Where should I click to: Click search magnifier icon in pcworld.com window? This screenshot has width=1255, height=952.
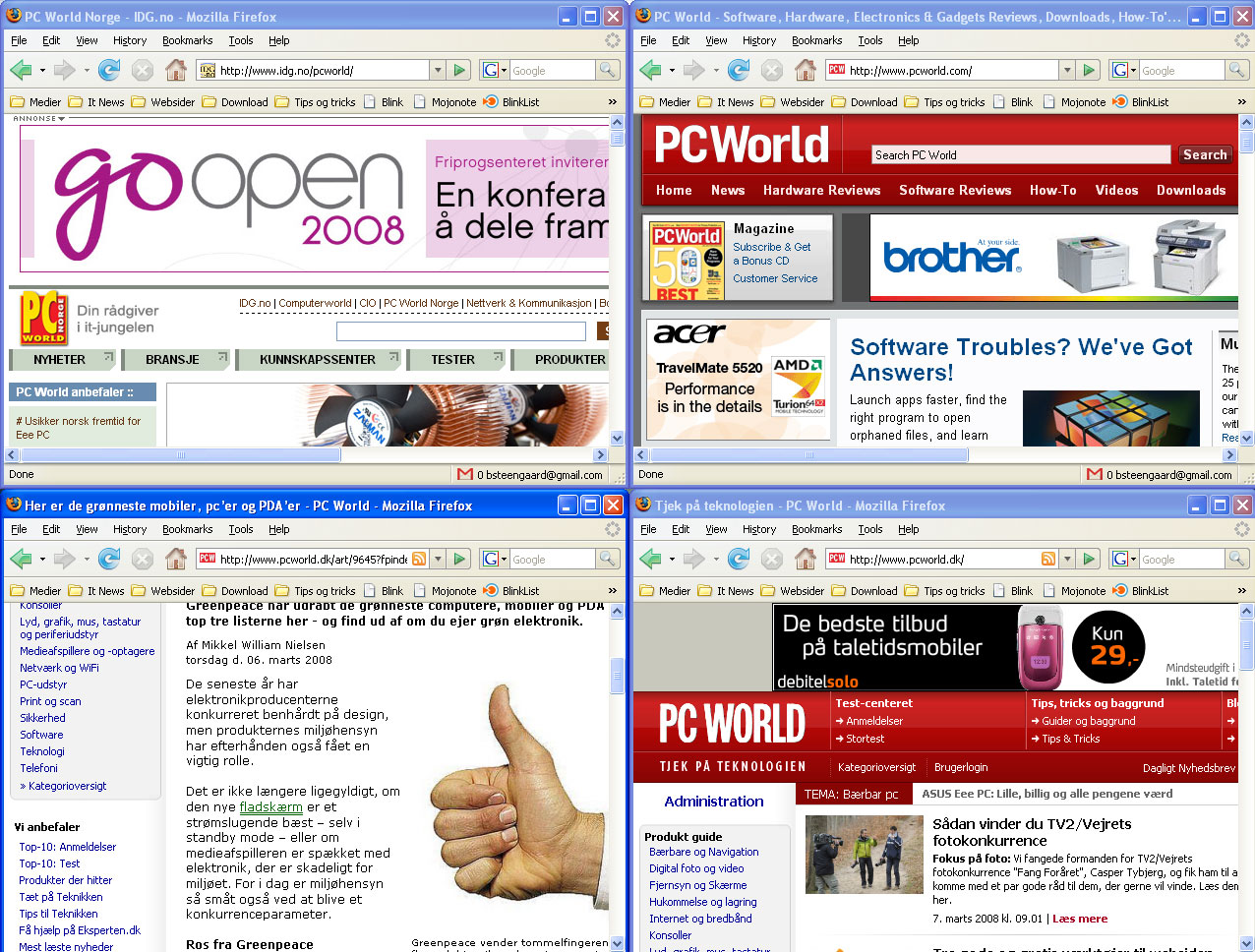point(1237,70)
